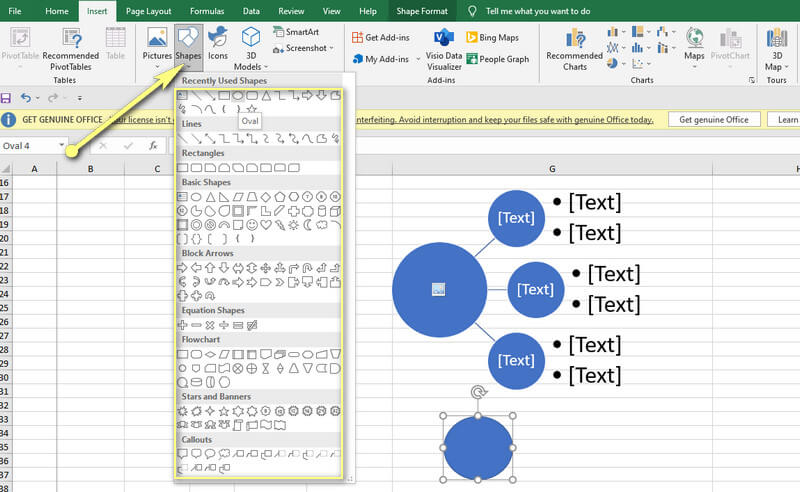Launch the 3D Map tour
The width and height of the screenshot is (800, 492).
[777, 48]
